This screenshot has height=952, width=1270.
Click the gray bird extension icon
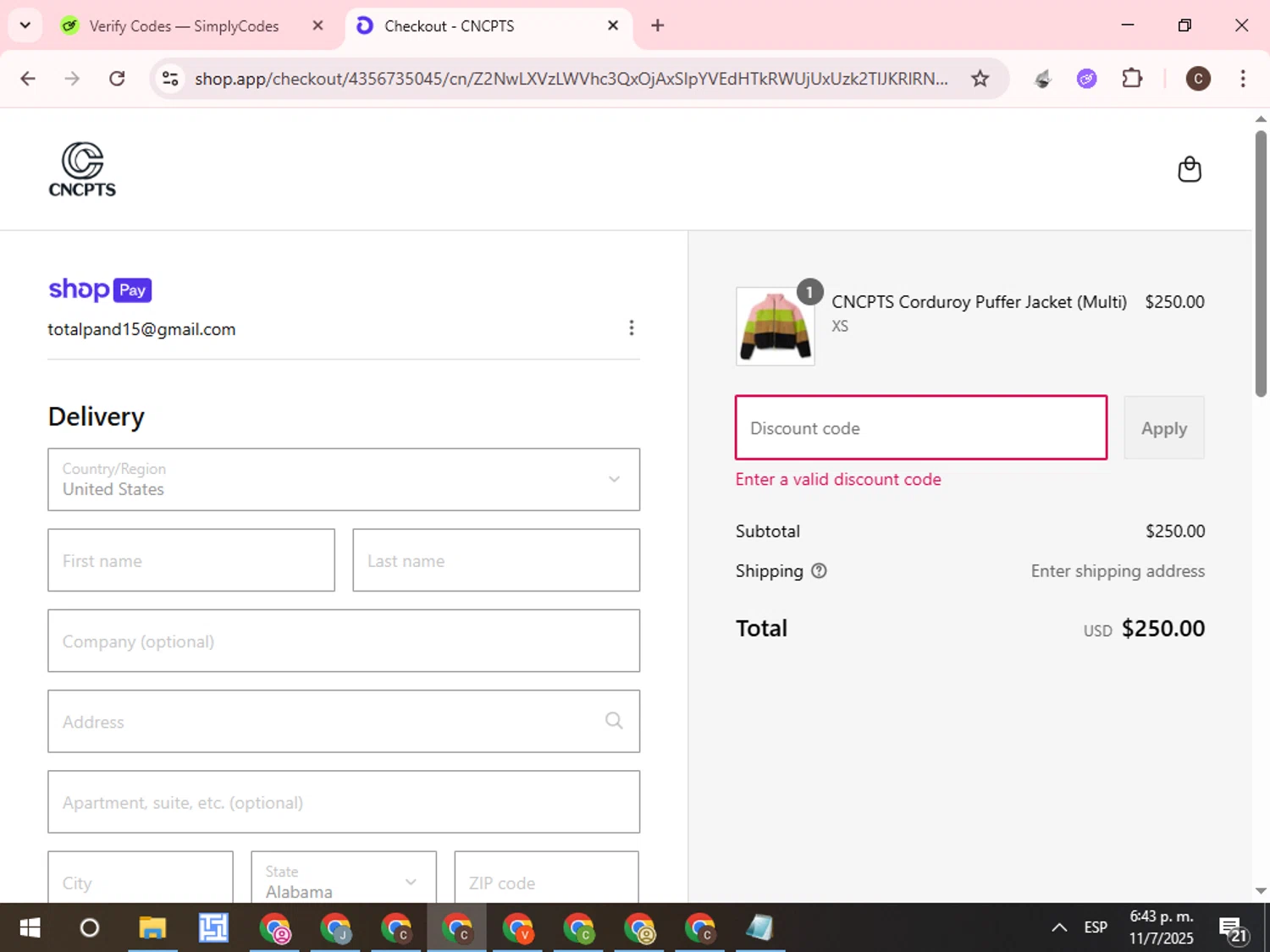point(1043,79)
